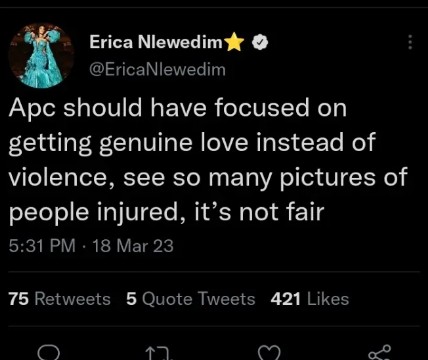Click the reply speech bubble icon
This screenshot has width=428, height=360.
[50, 352]
